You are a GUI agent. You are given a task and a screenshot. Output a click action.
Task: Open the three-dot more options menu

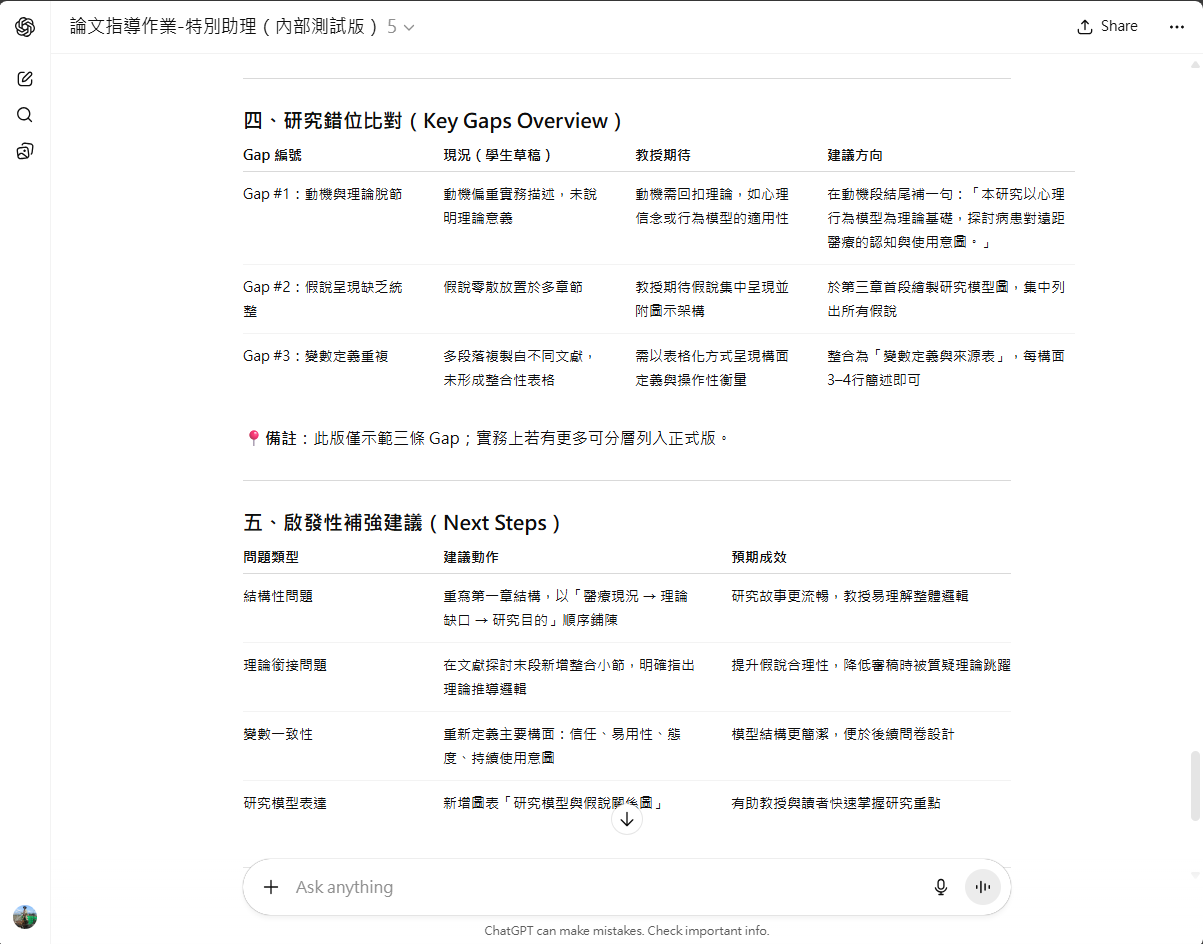click(1176, 27)
